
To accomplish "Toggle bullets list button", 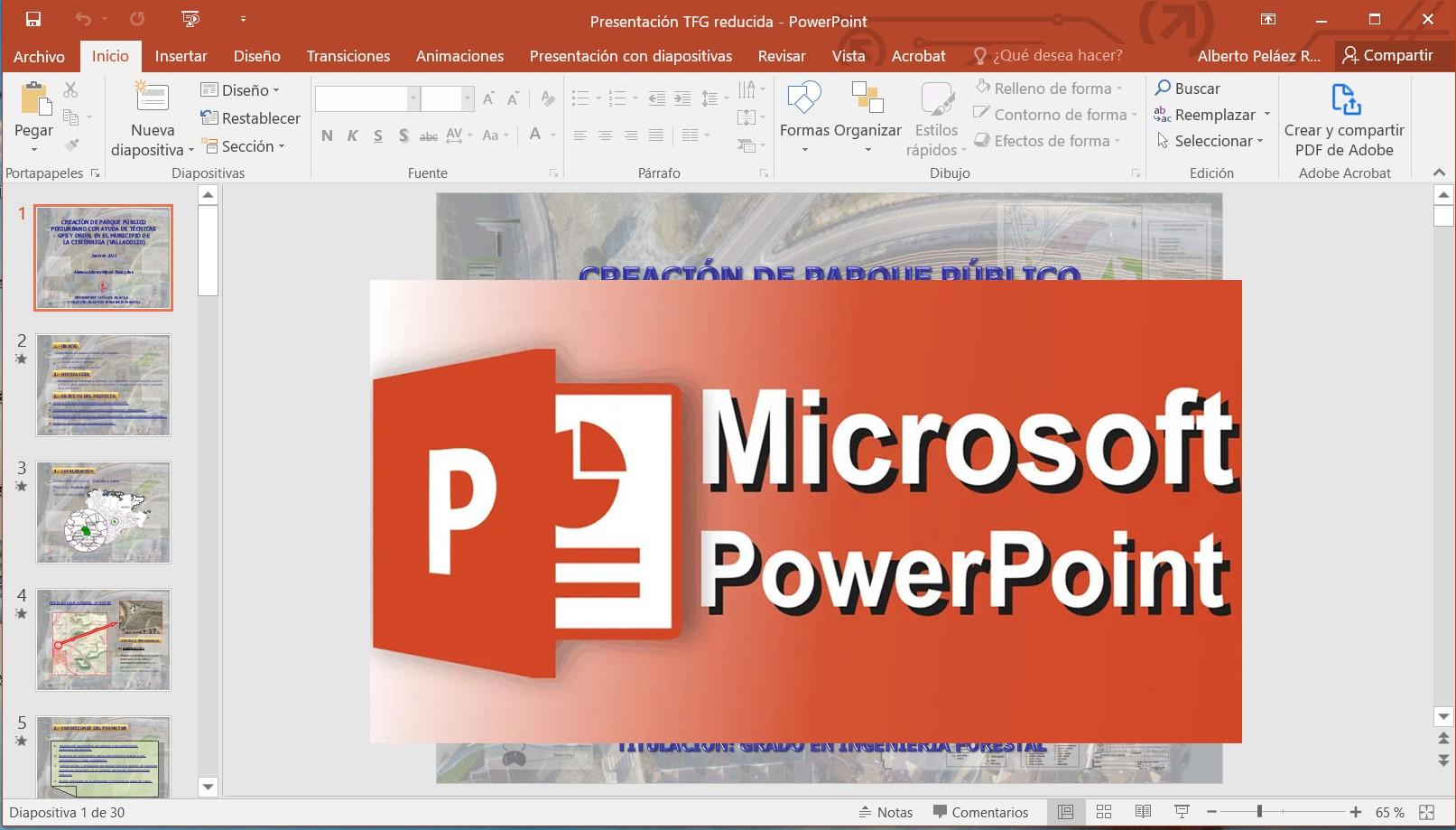I will tap(580, 98).
